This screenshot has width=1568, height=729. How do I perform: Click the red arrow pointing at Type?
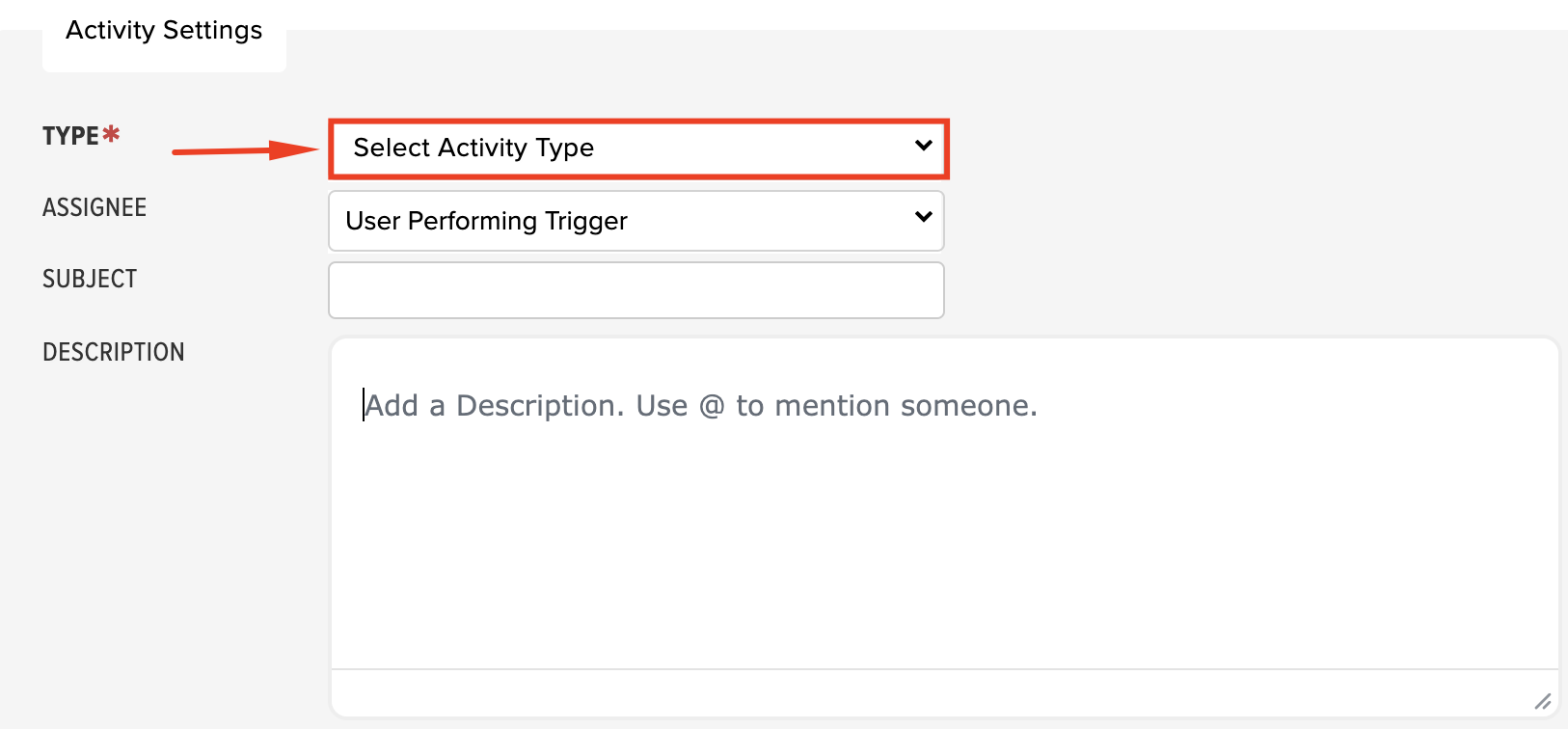click(245, 150)
